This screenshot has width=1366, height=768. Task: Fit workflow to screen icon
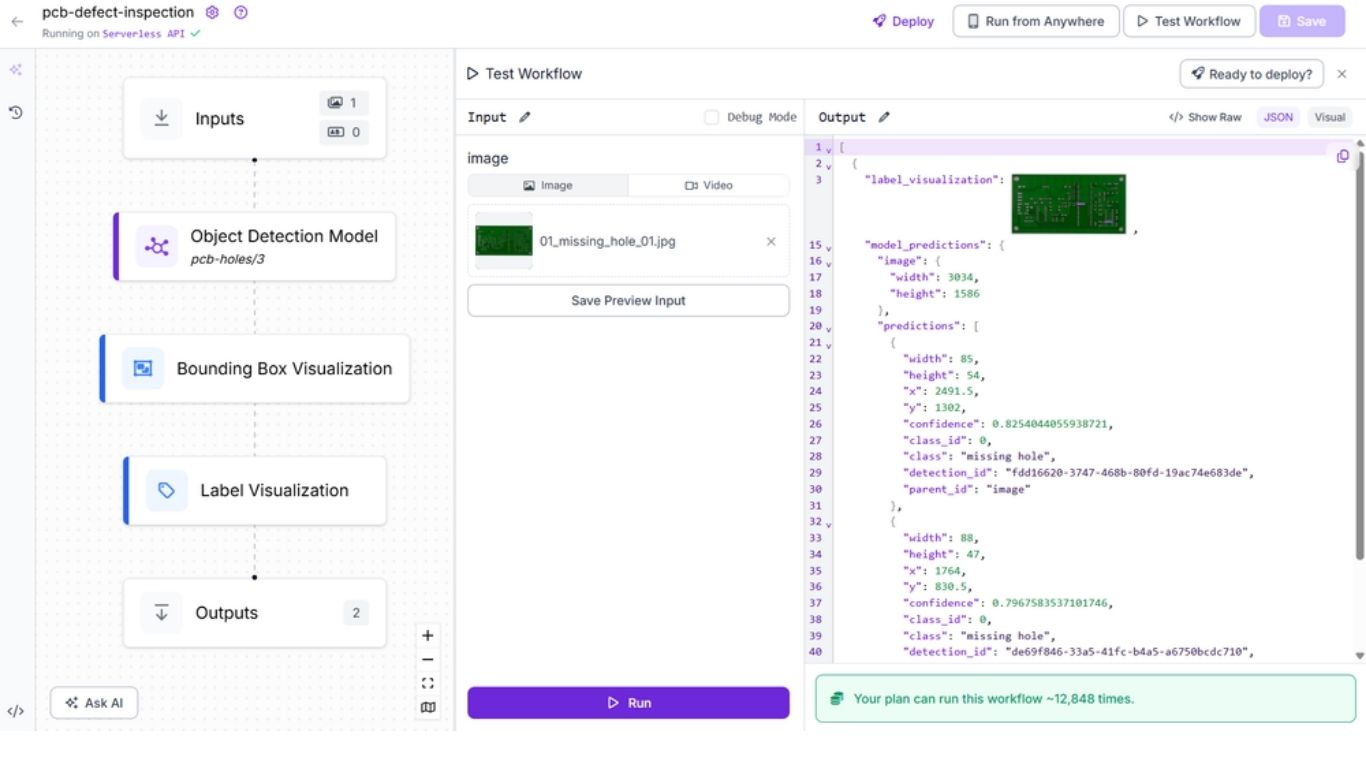(x=428, y=684)
